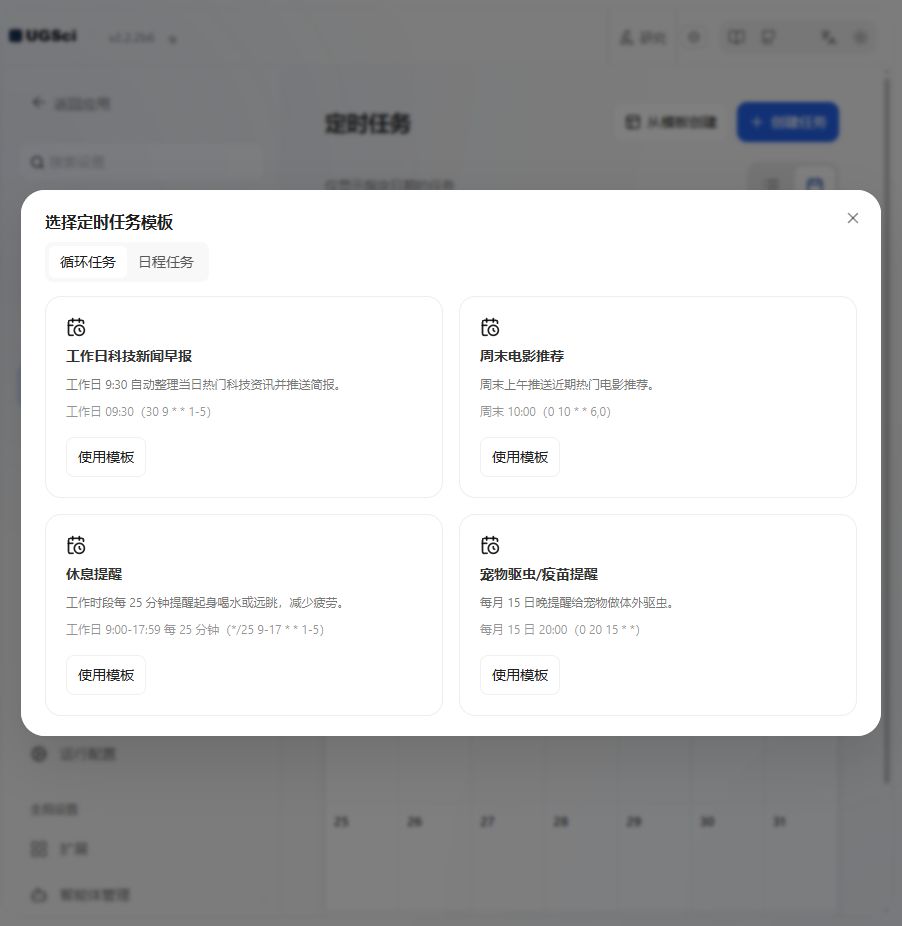
Task: Close the template selection dialog
Action: (852, 219)
